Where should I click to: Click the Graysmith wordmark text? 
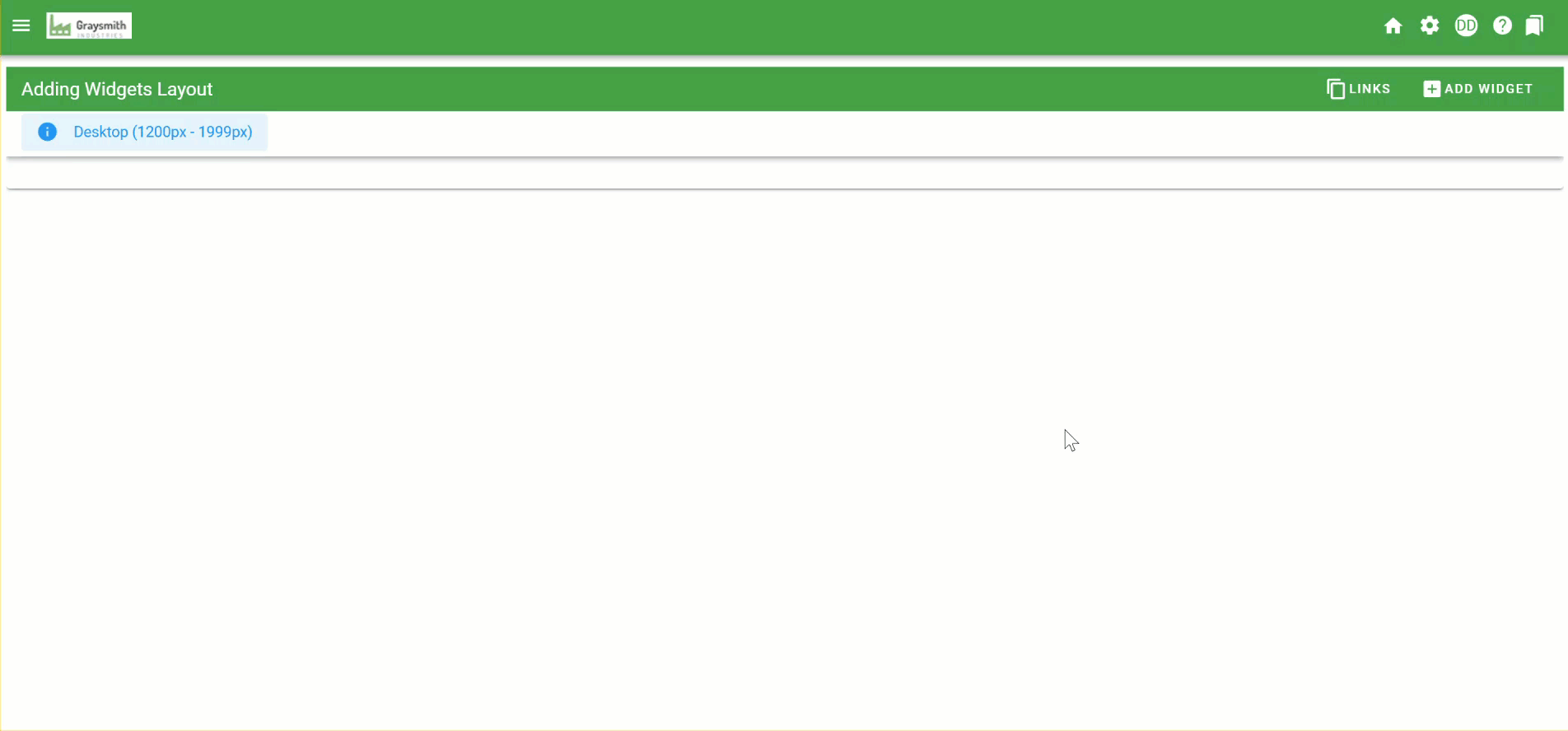(101, 25)
